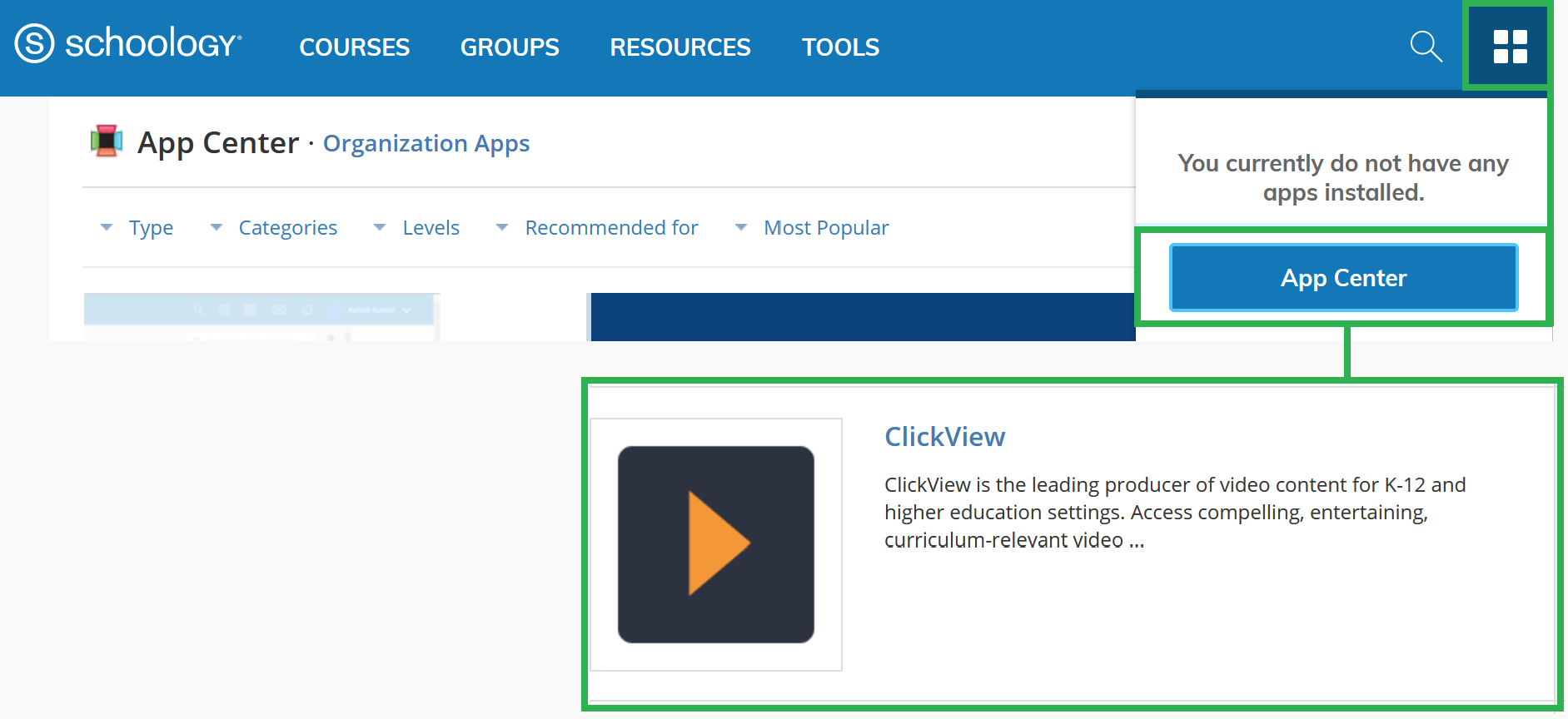
Task: Open ClickView play icon thumbnail
Action: tap(716, 544)
